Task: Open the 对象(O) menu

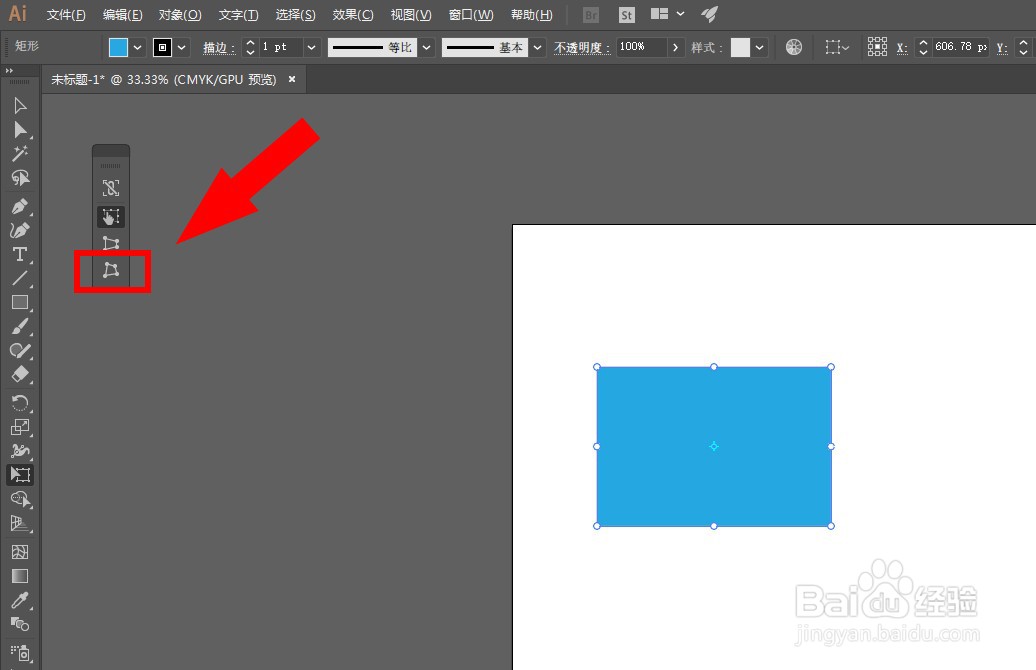Action: [x=180, y=15]
